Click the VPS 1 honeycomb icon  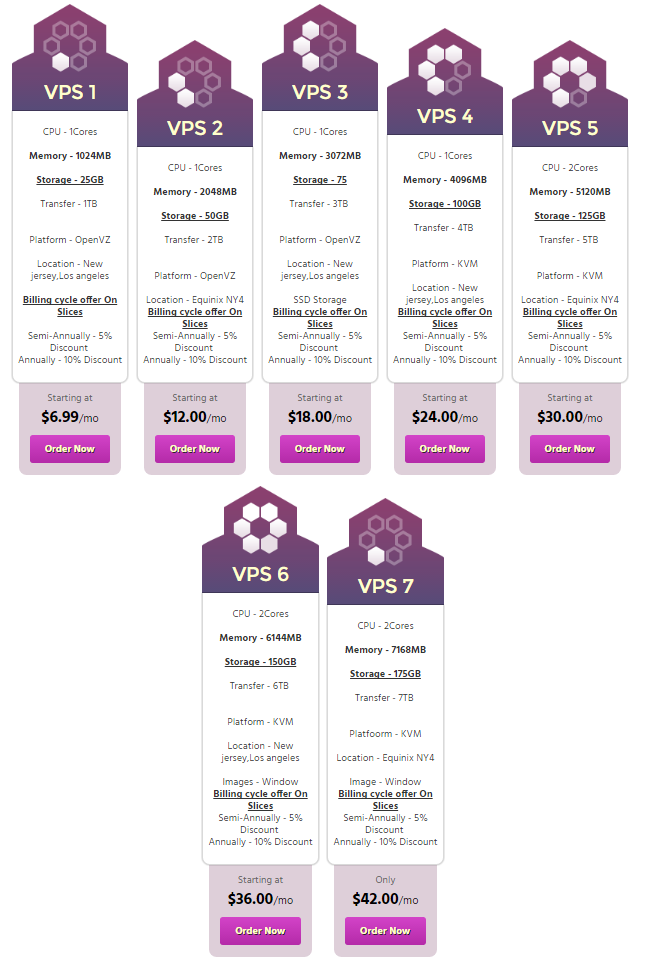[x=70, y=45]
